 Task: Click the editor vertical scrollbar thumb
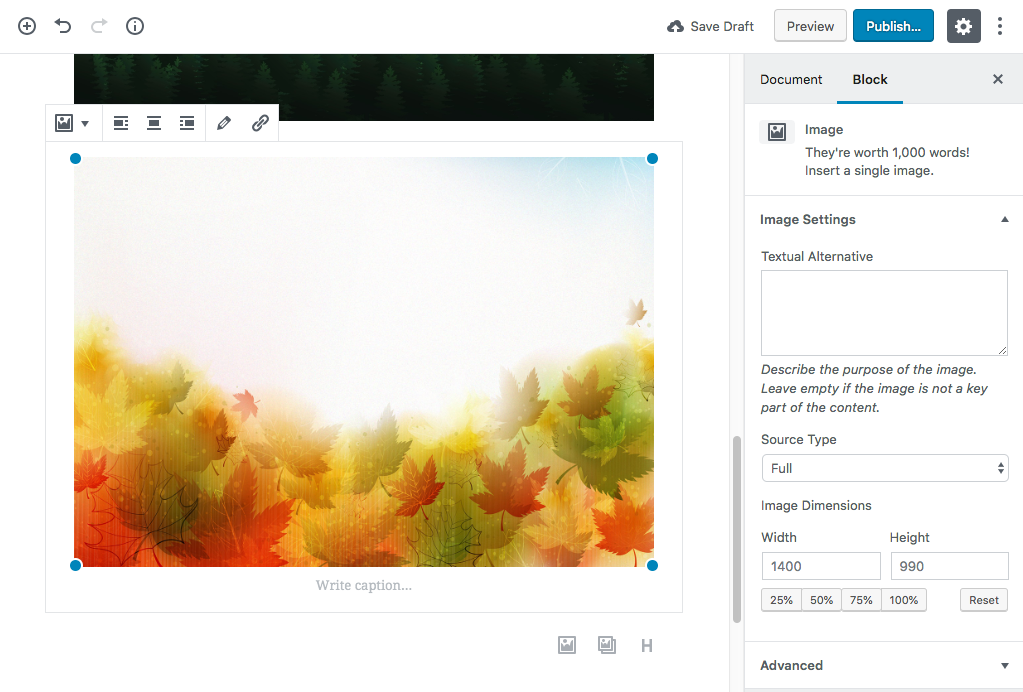[x=737, y=529]
